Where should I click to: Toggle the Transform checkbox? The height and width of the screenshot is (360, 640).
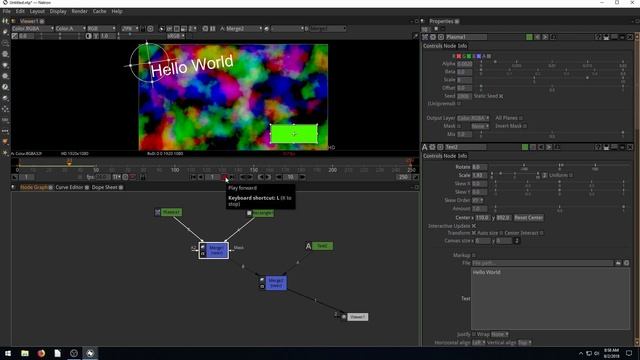coord(474,233)
